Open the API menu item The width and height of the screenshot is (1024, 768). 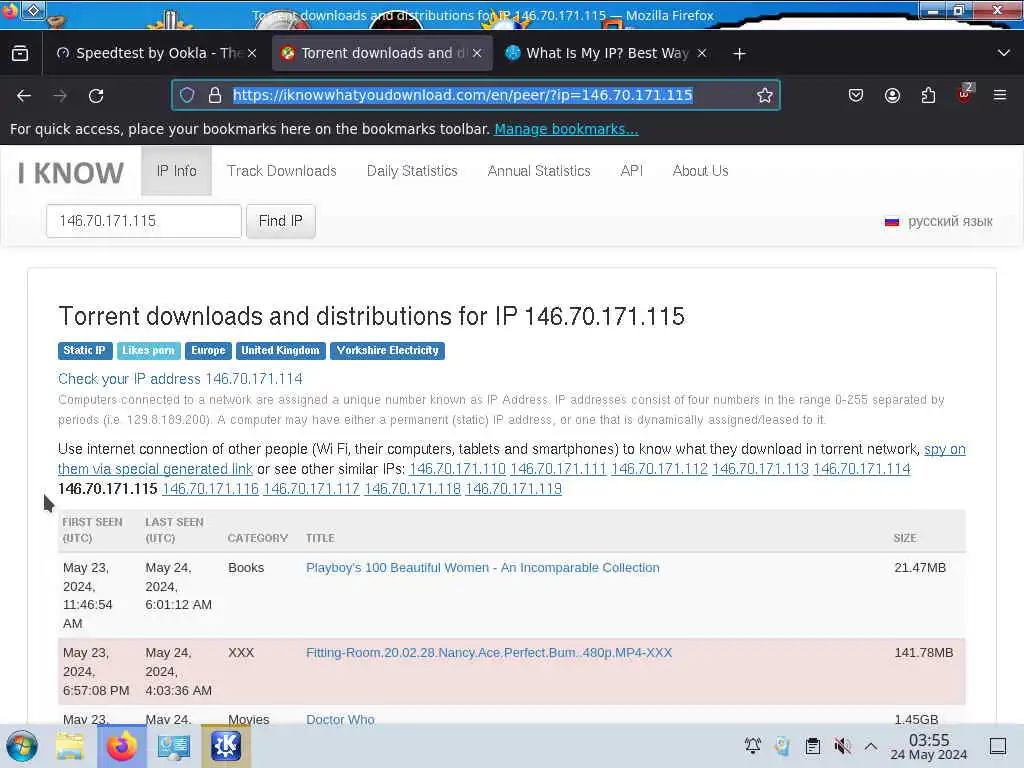point(632,170)
